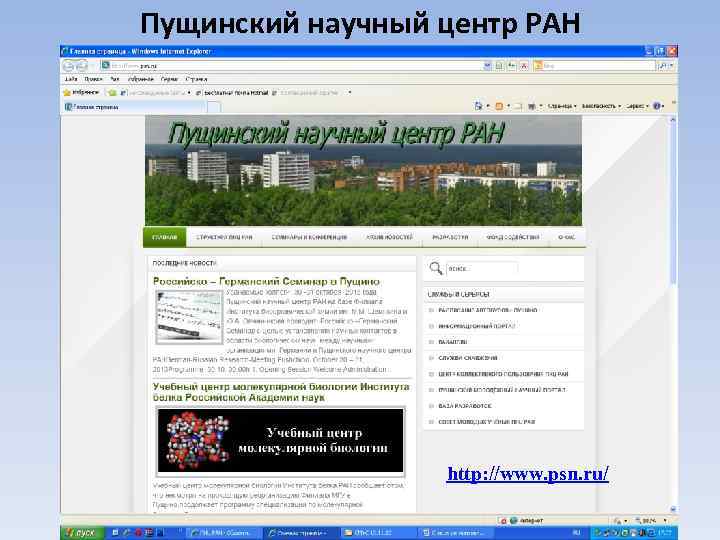Click the address bar showing psn.ru
The width and height of the screenshot is (720, 540).
(292, 66)
